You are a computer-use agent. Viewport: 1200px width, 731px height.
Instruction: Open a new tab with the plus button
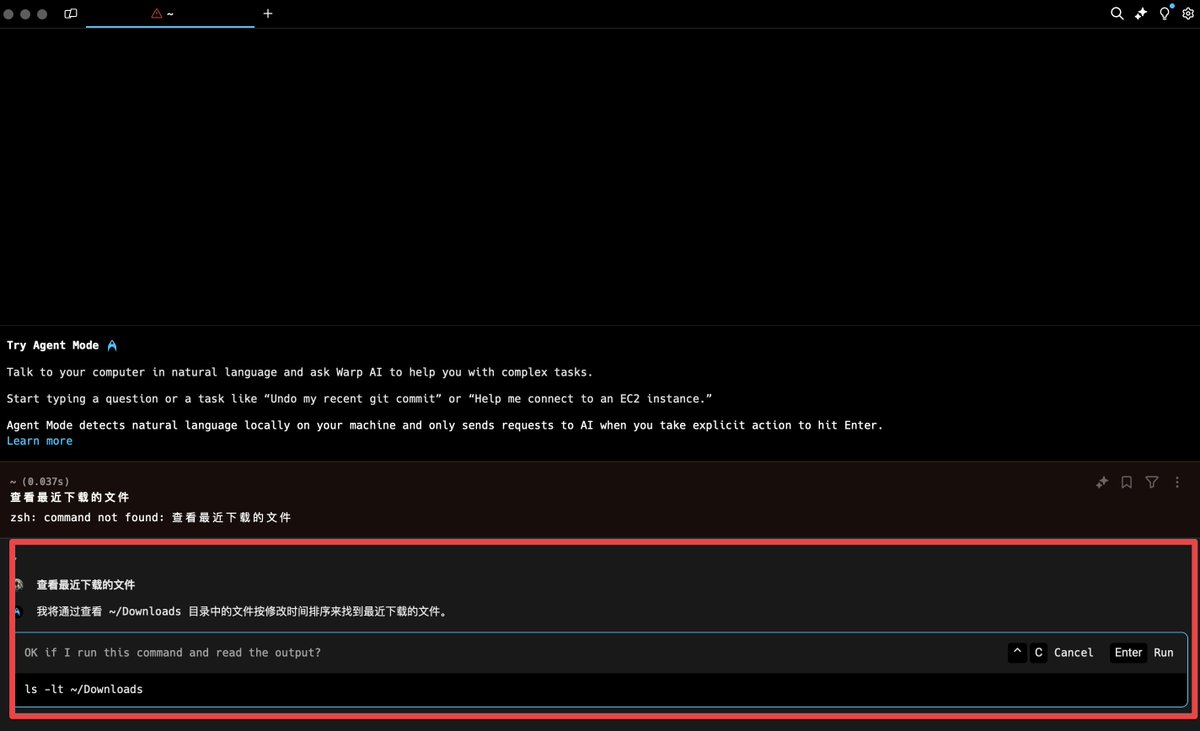pos(268,14)
